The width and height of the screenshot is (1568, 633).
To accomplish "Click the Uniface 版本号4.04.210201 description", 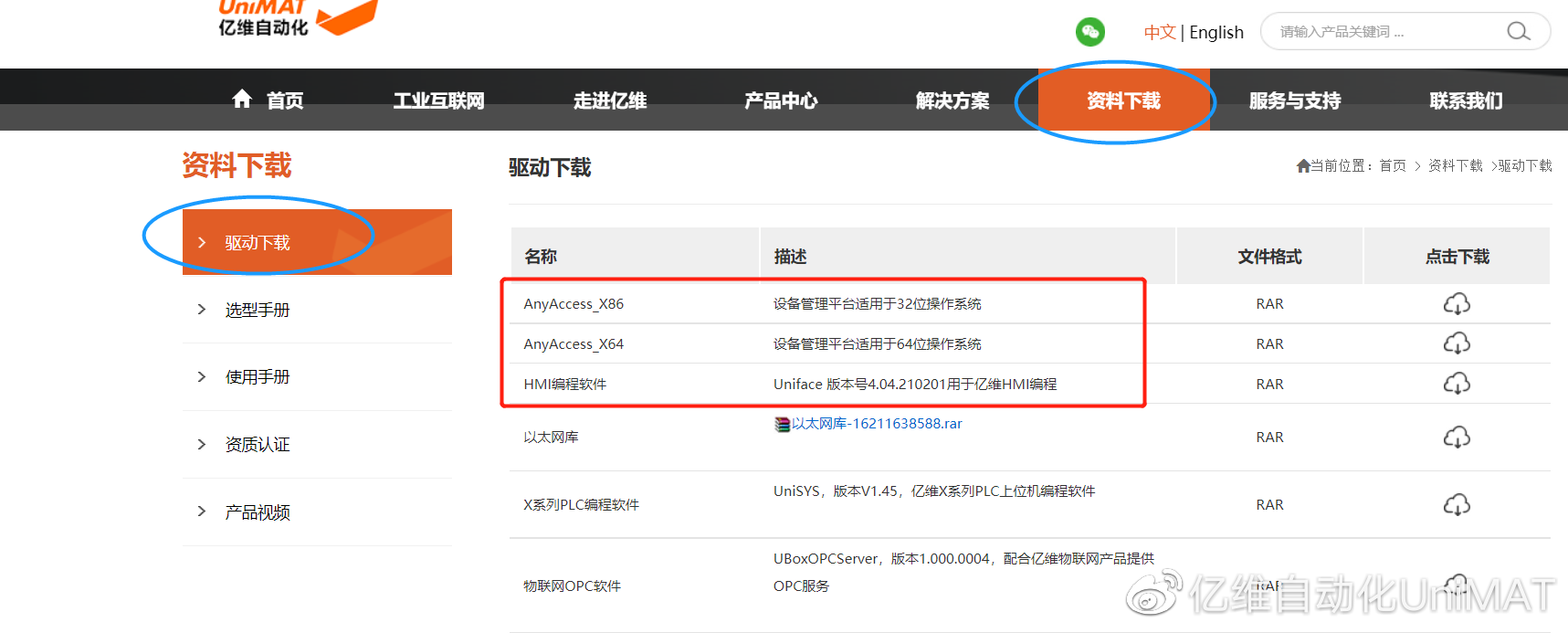I will coord(915,385).
